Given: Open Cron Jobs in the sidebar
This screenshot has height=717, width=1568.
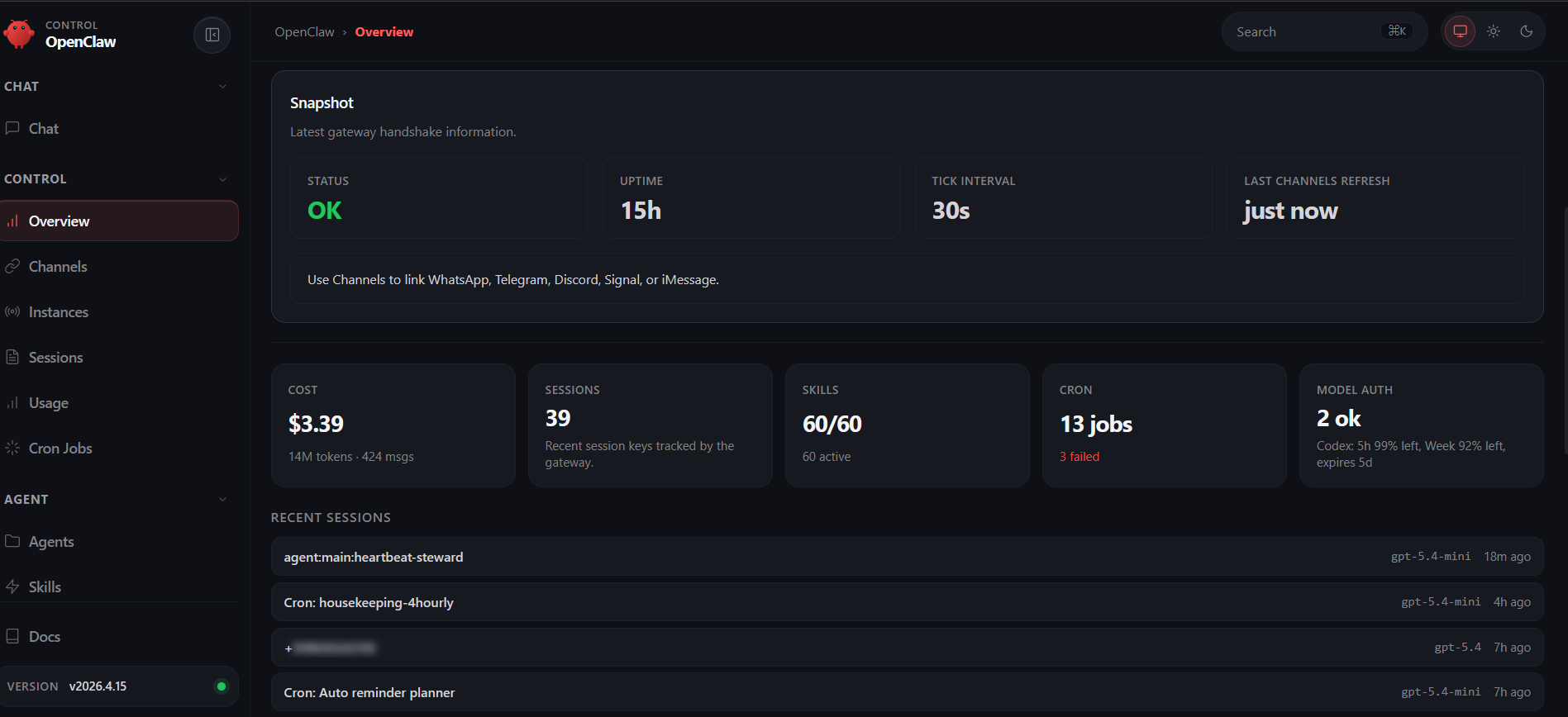Looking at the screenshot, I should click(x=60, y=449).
